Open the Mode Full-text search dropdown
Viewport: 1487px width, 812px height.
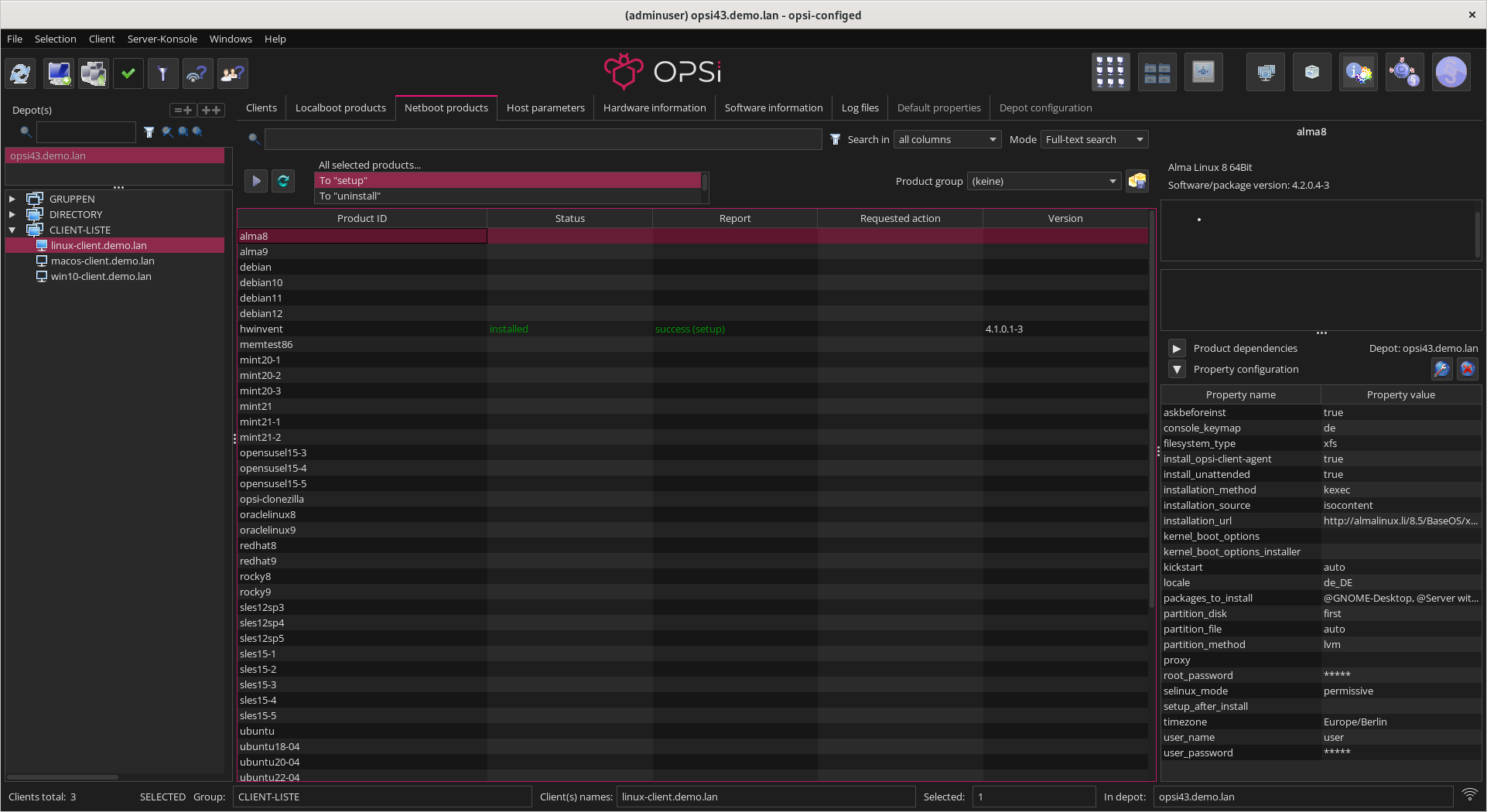1094,139
